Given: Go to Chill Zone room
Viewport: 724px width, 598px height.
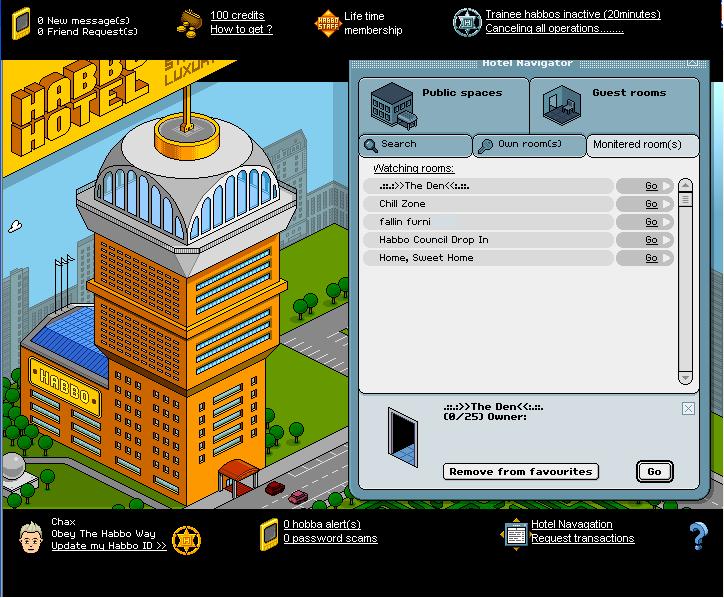Looking at the screenshot, I should click(645, 204).
